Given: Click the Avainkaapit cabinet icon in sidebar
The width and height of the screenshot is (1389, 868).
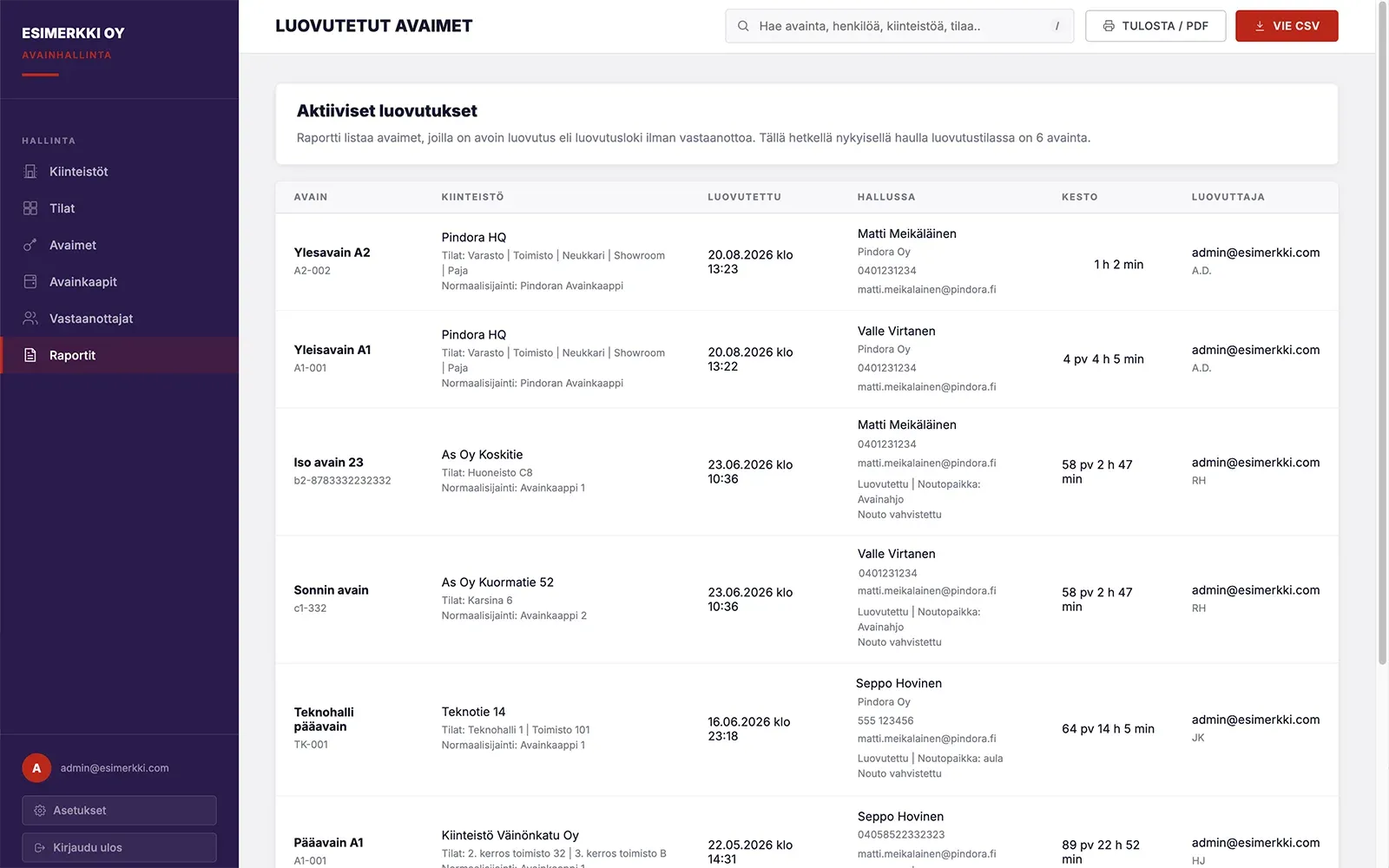Looking at the screenshot, I should (30, 282).
